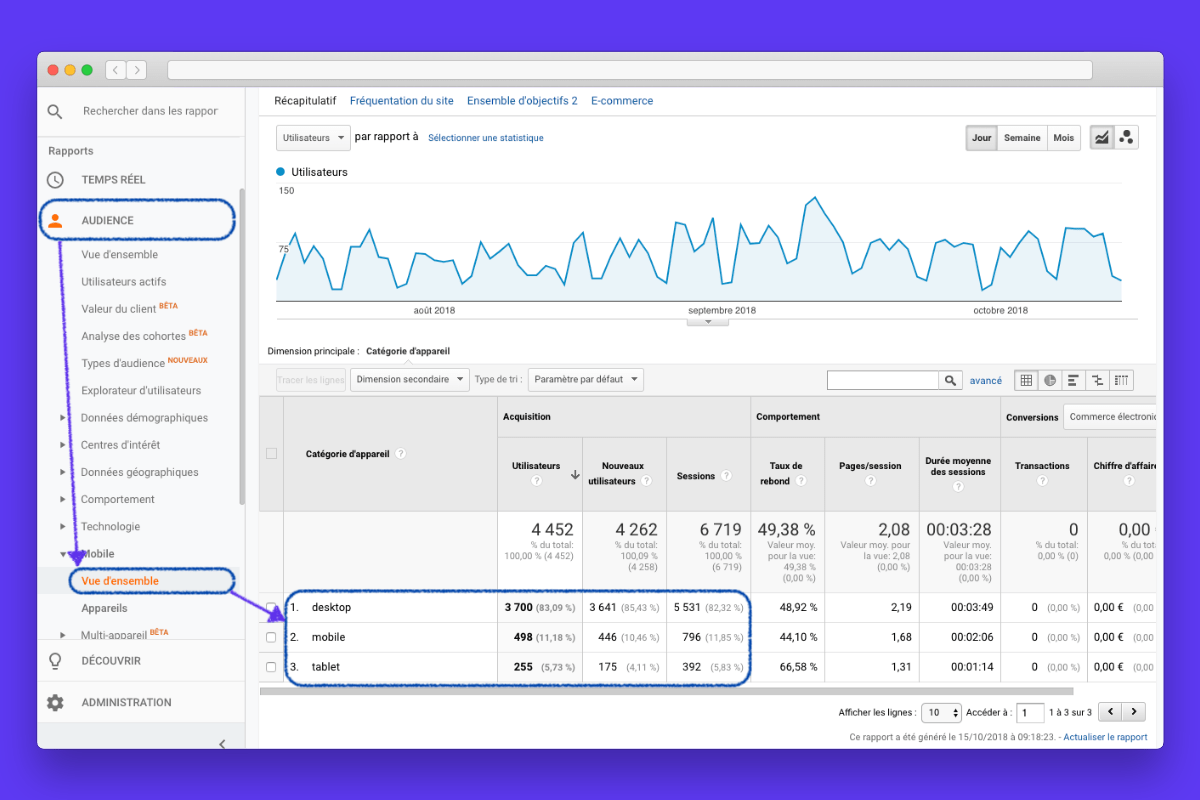Open the pivot table view icon
The height and width of the screenshot is (800, 1200).
tap(1121, 380)
